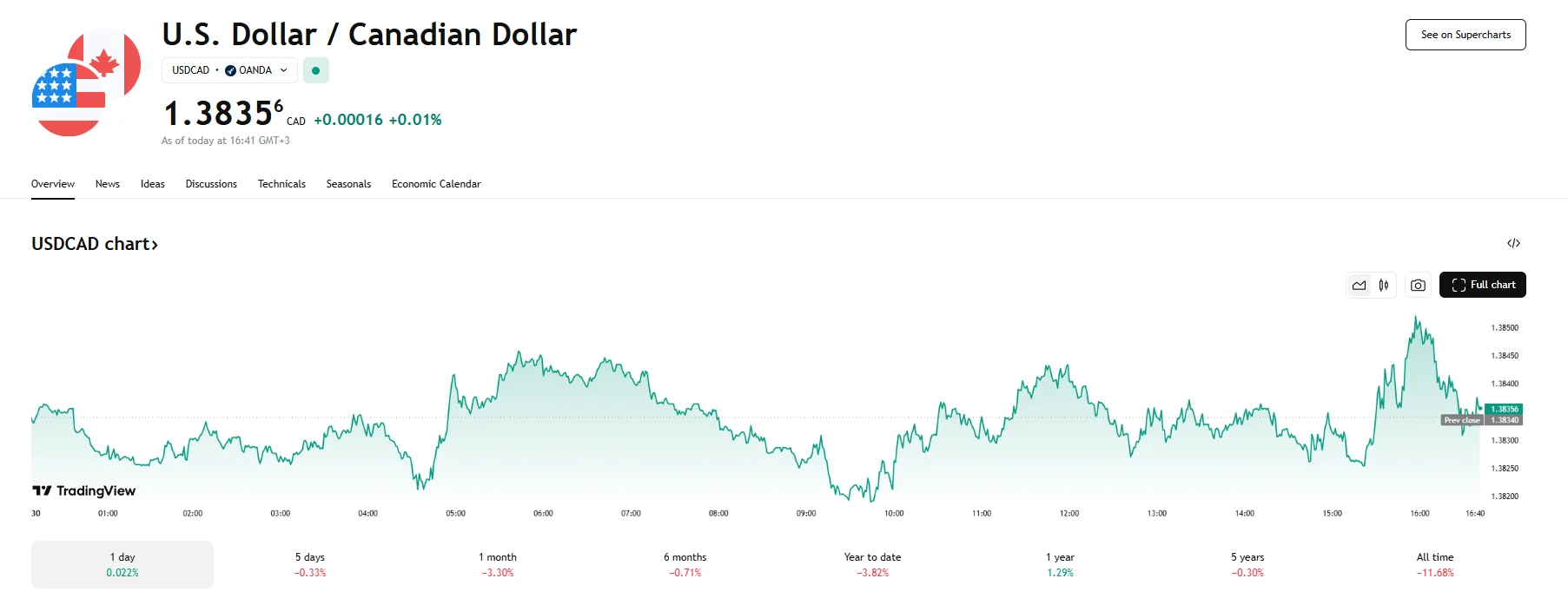Click the US/Canada flag pair logo
This screenshot has width=1568, height=605.
86,82
